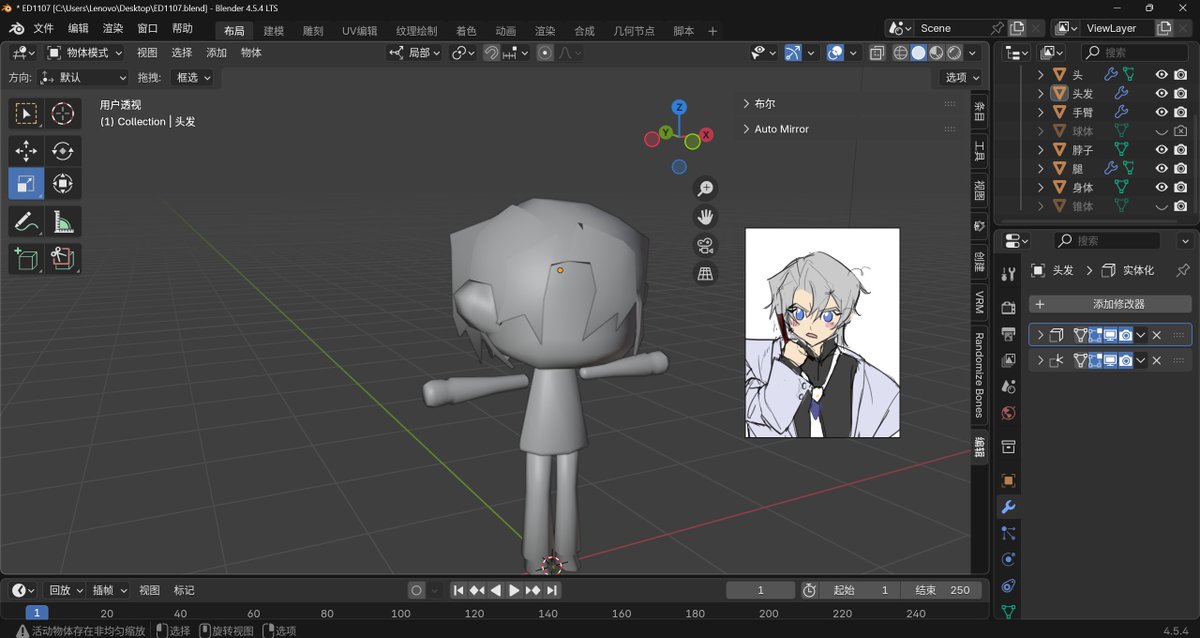Open the 默认 direction dropdown

84,77
